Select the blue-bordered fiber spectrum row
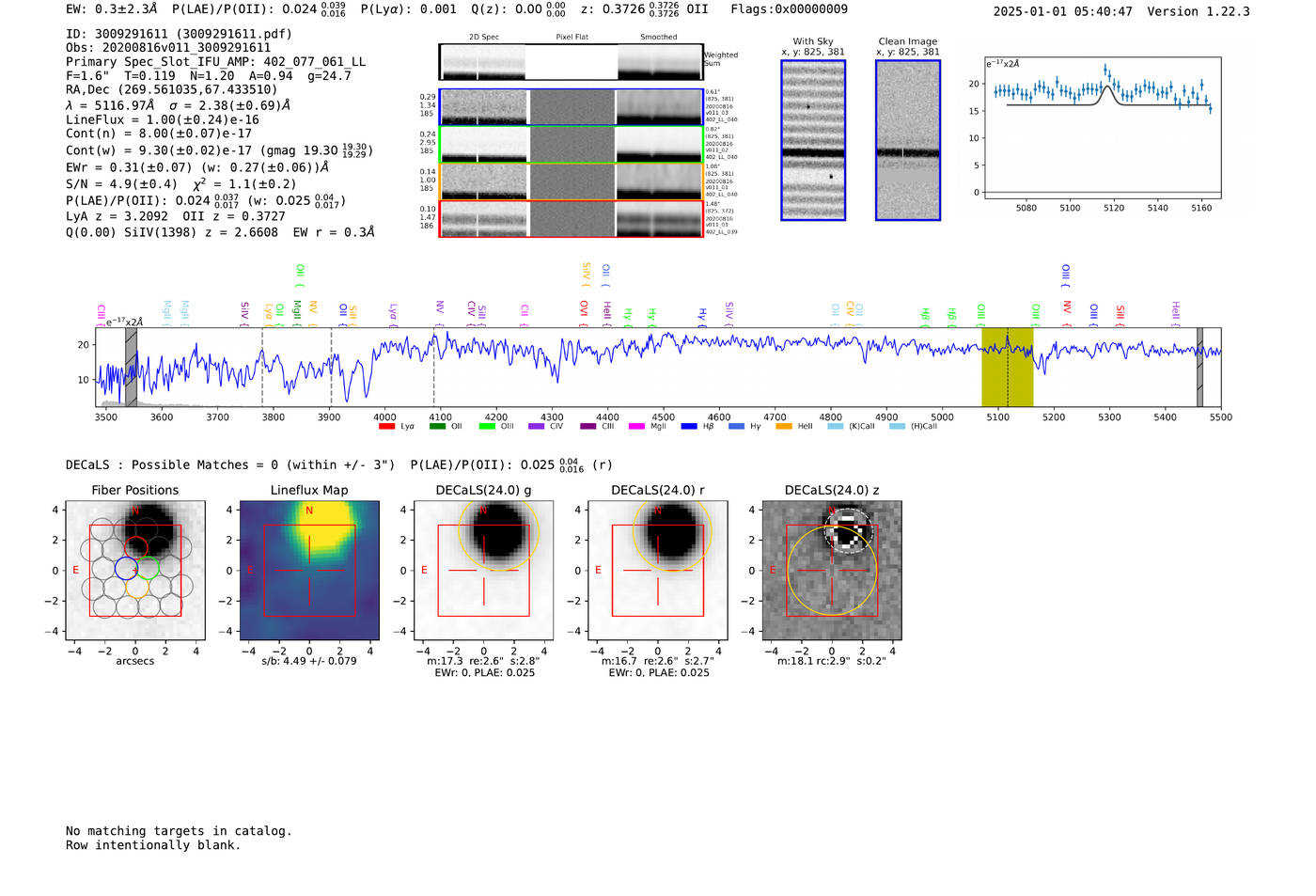This screenshot has width=1316, height=896. (x=571, y=107)
